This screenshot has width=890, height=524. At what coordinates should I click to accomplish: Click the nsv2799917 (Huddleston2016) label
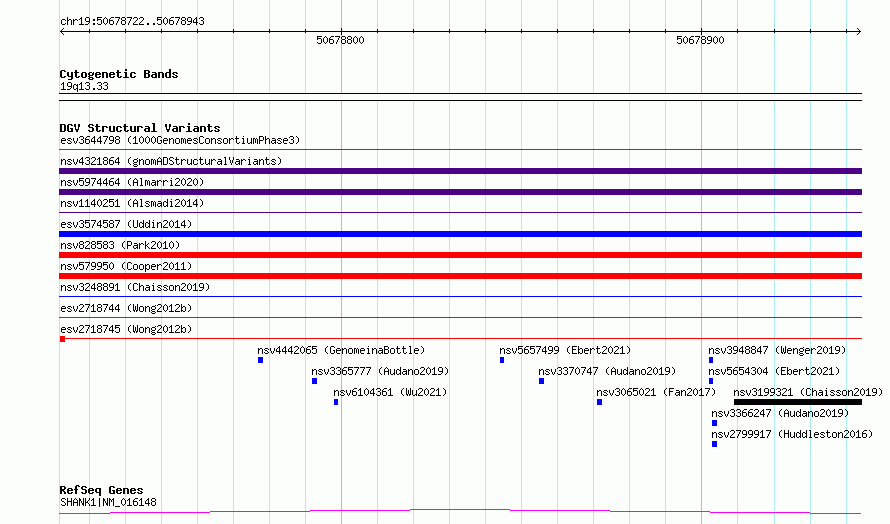point(792,434)
